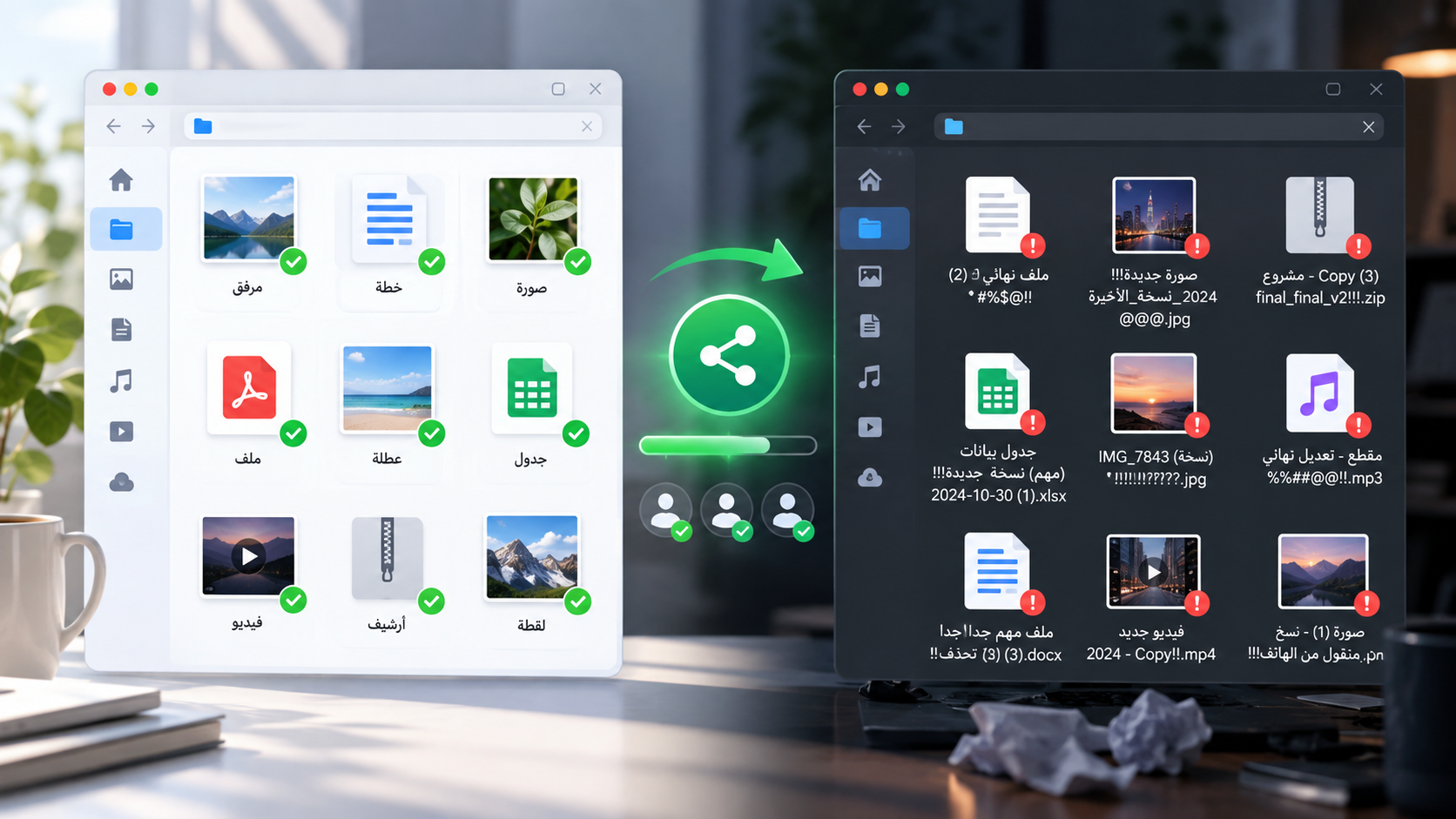The height and width of the screenshot is (819, 1456).
Task: Open Documents icon in light window sidebar
Action: (121, 330)
